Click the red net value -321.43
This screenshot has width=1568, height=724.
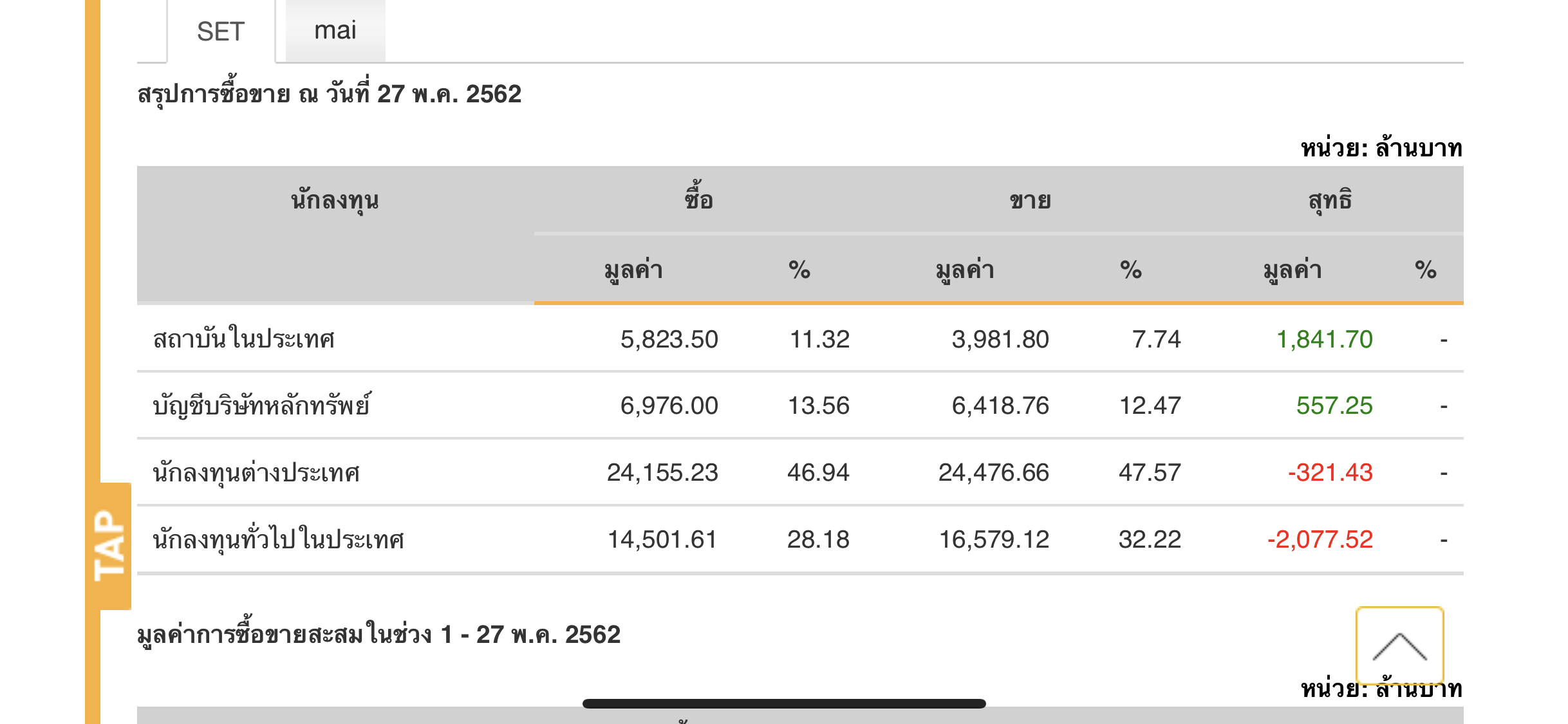coord(1330,473)
